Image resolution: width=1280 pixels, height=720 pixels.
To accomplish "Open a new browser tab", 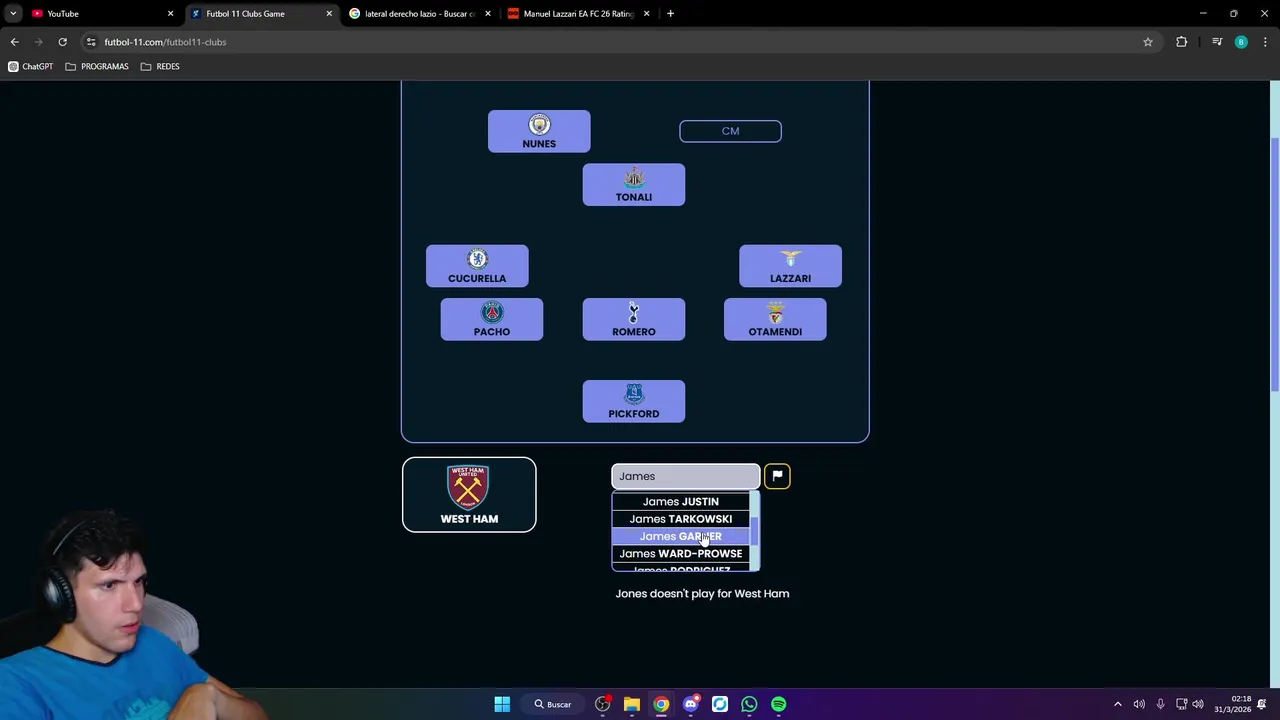I will click(x=670, y=14).
